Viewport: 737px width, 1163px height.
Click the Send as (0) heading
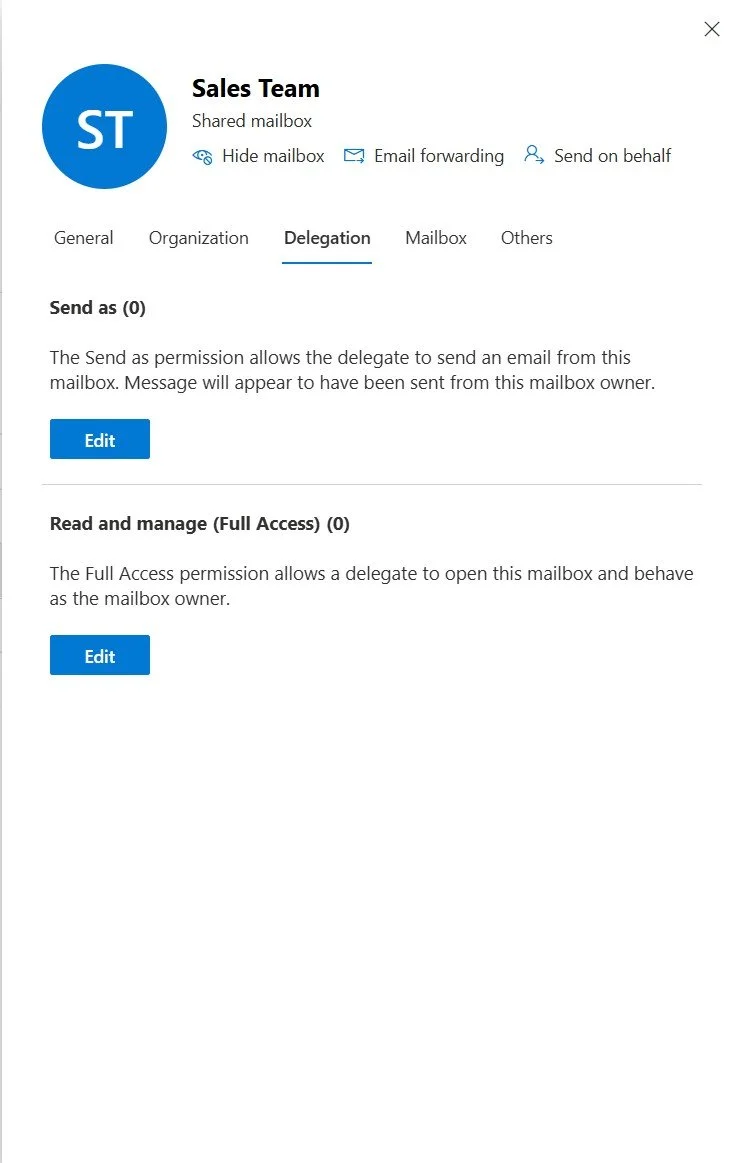98,308
